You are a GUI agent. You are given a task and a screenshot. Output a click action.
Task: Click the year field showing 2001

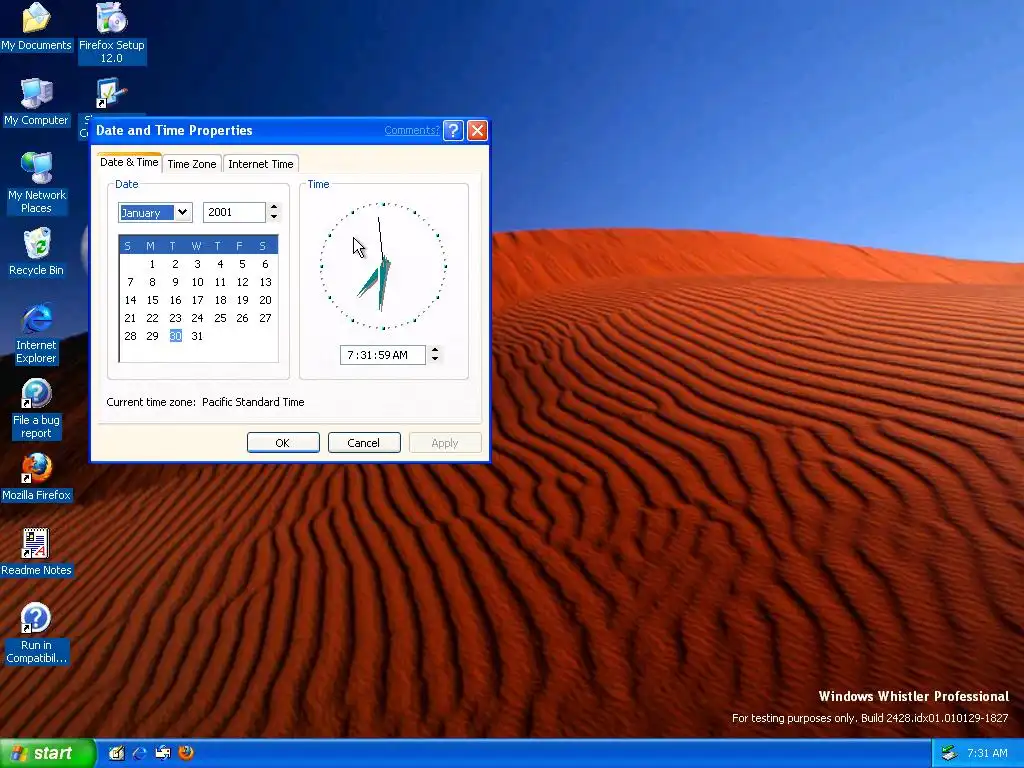pos(234,212)
